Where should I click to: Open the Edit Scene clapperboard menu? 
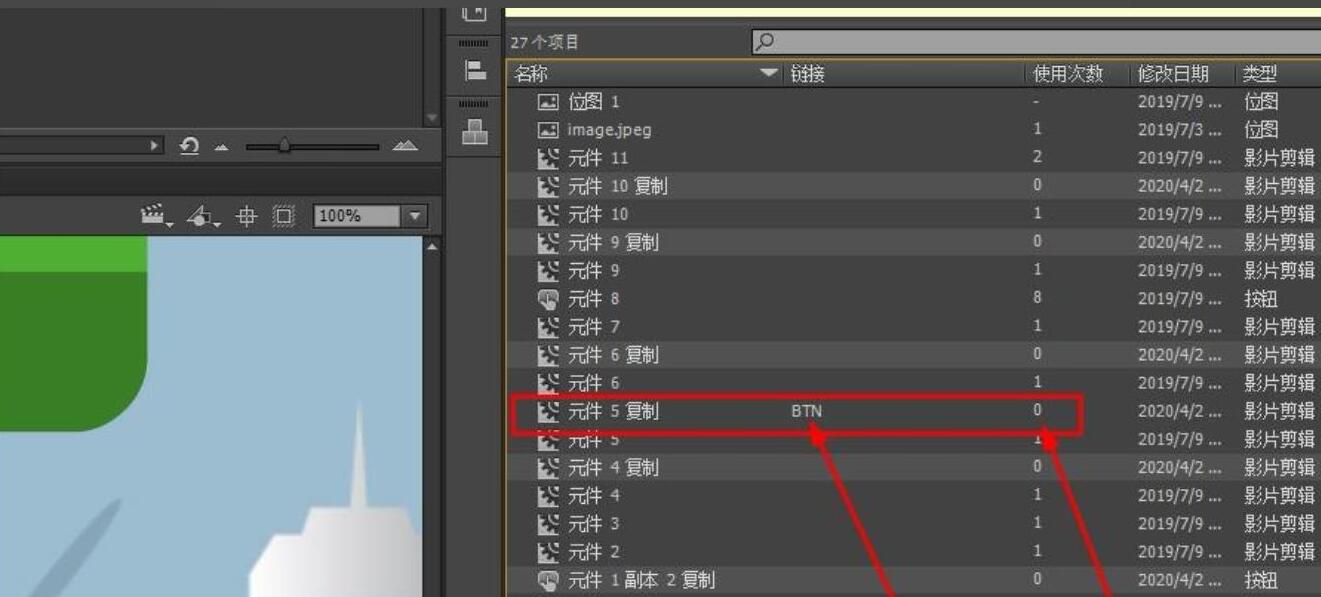tap(155, 215)
